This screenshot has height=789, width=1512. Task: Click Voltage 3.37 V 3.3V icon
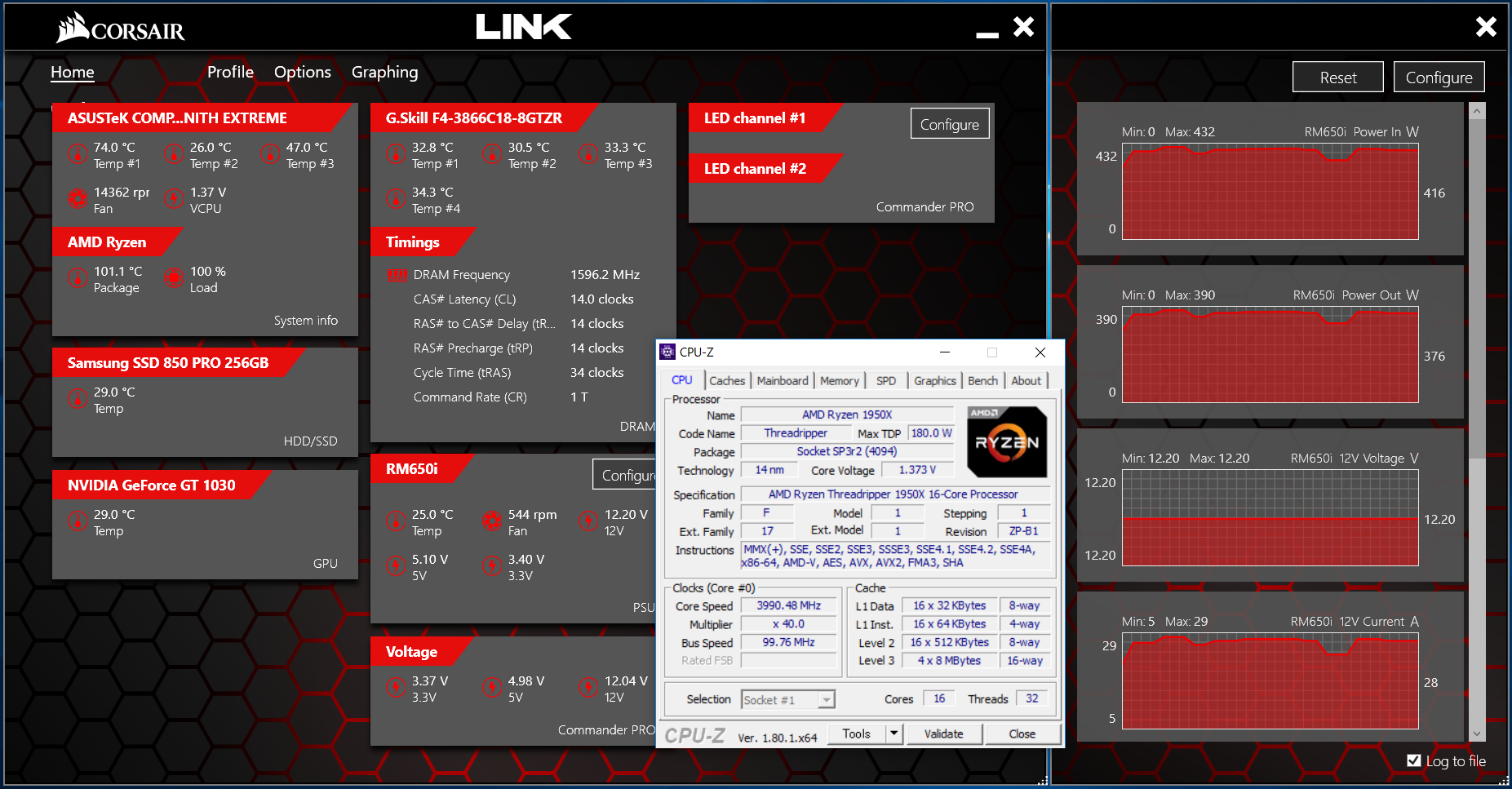[396, 688]
